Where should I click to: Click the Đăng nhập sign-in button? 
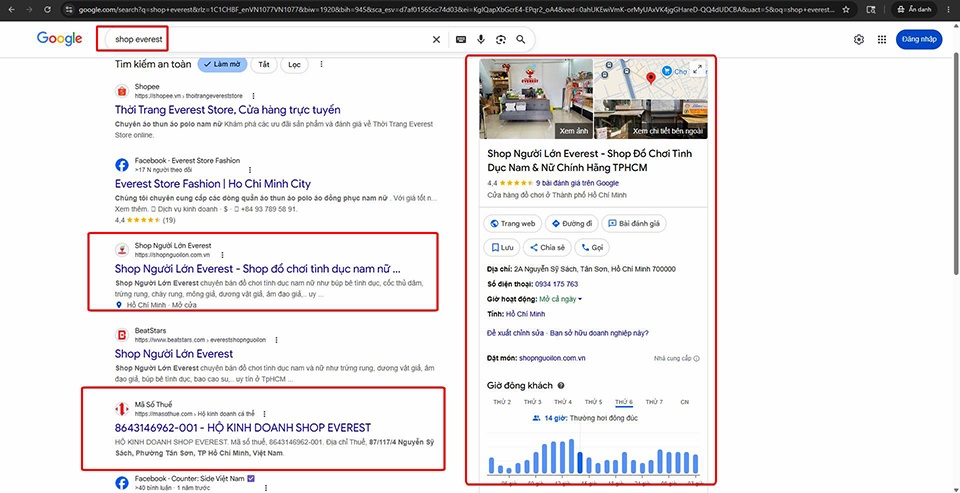(919, 39)
